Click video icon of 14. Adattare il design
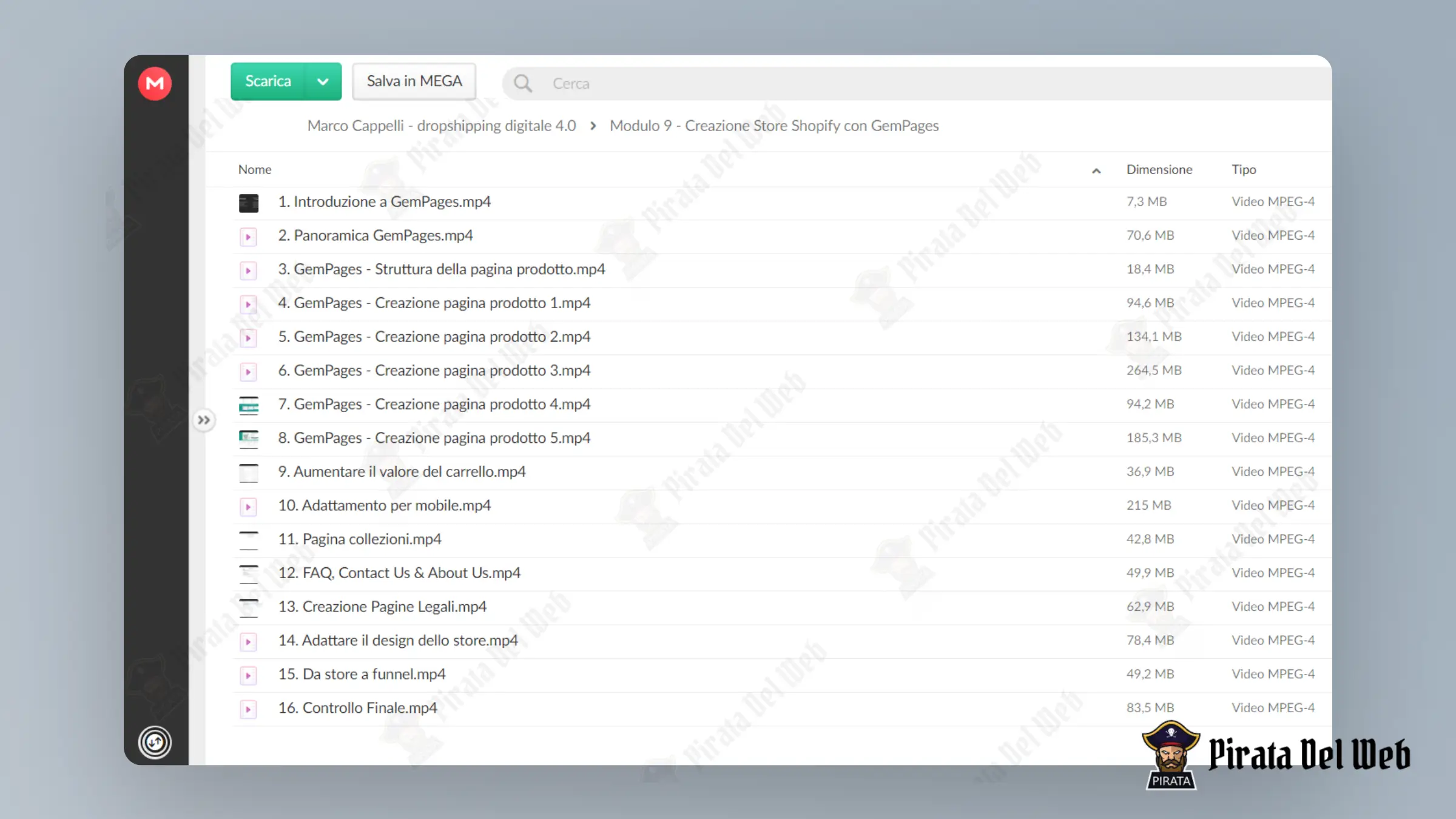The image size is (1456, 819). point(248,642)
